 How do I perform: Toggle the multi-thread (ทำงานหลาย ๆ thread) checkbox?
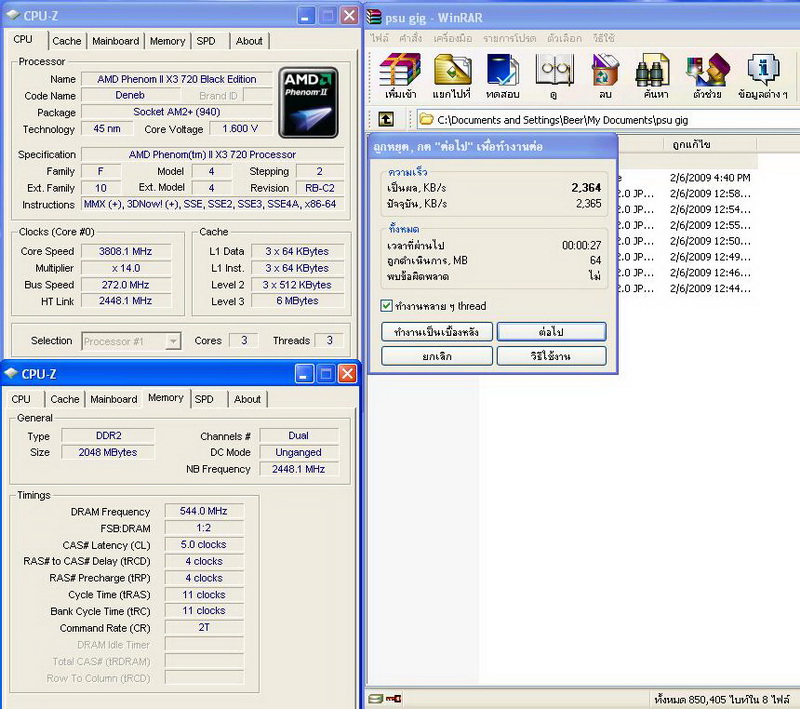[x=386, y=306]
